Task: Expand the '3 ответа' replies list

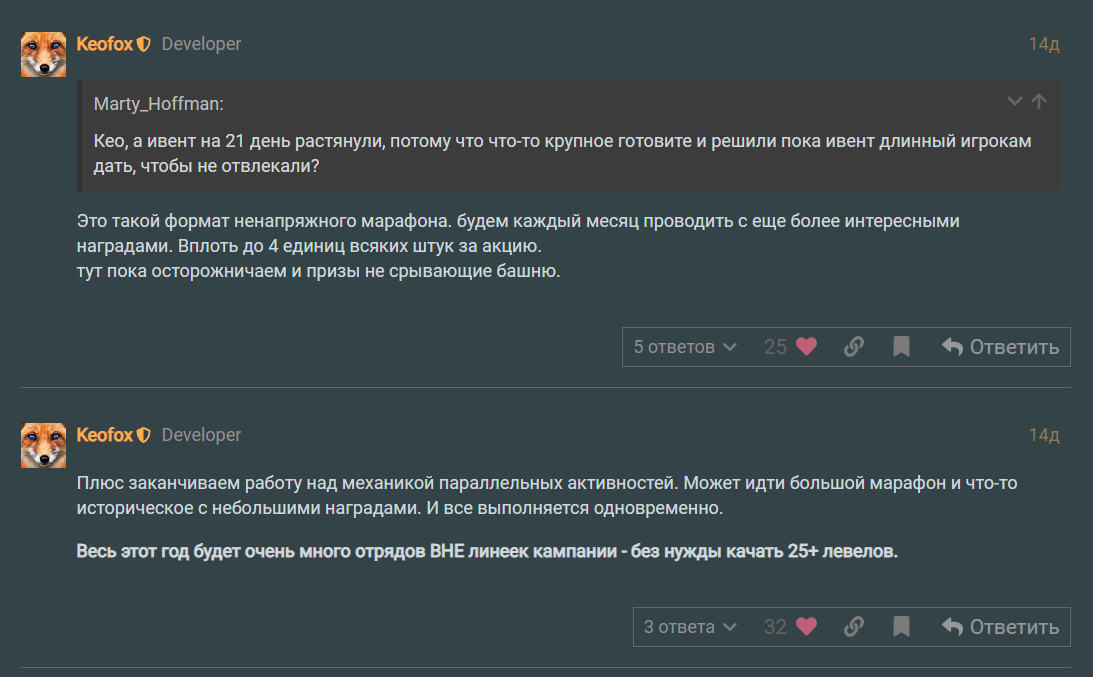Action: (690, 627)
